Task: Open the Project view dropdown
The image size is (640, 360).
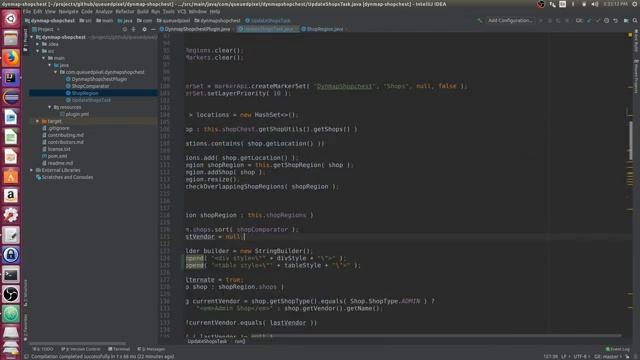Action: pos(46,29)
